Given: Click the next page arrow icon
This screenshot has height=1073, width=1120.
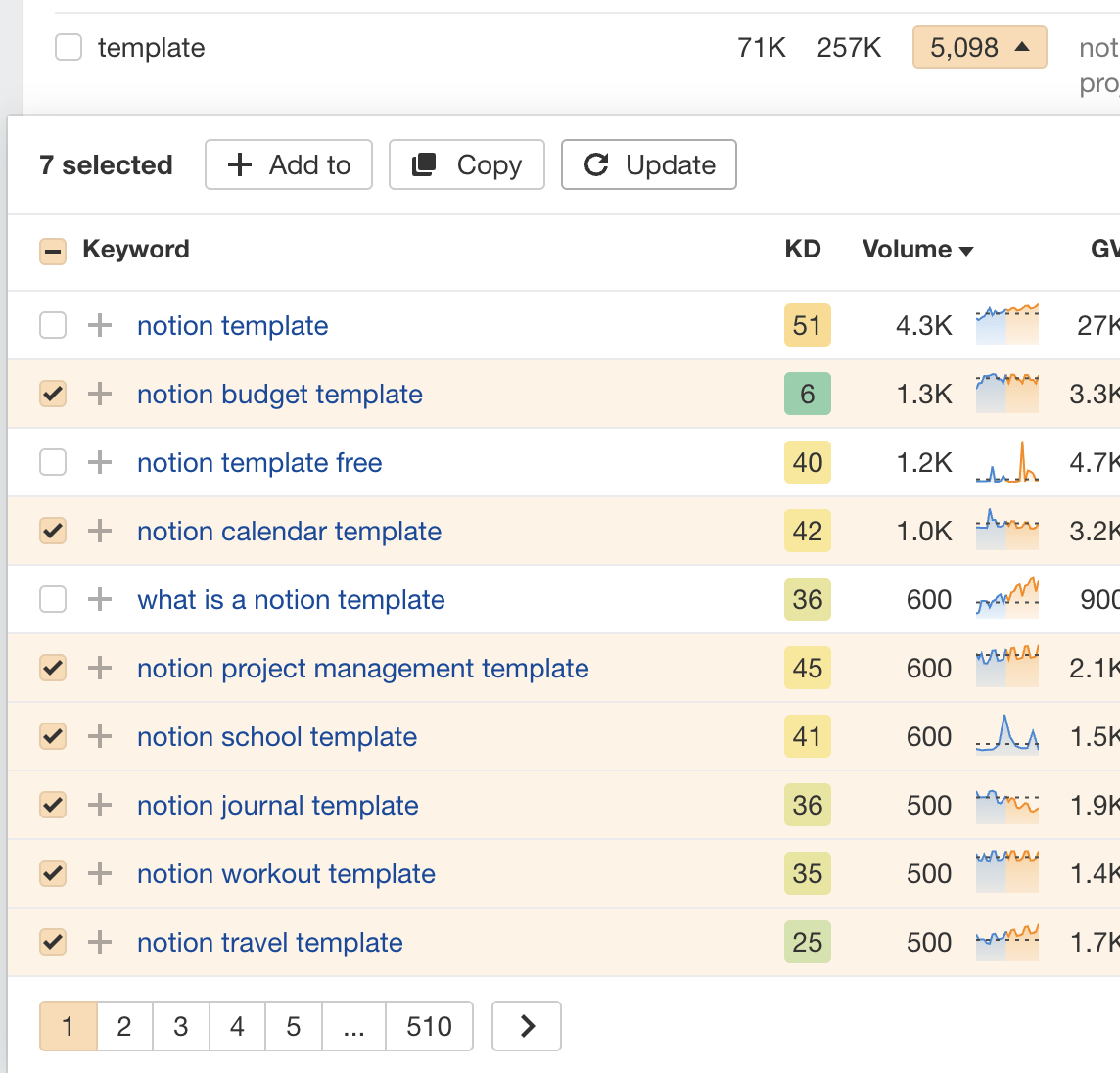Looking at the screenshot, I should pos(526,1026).
